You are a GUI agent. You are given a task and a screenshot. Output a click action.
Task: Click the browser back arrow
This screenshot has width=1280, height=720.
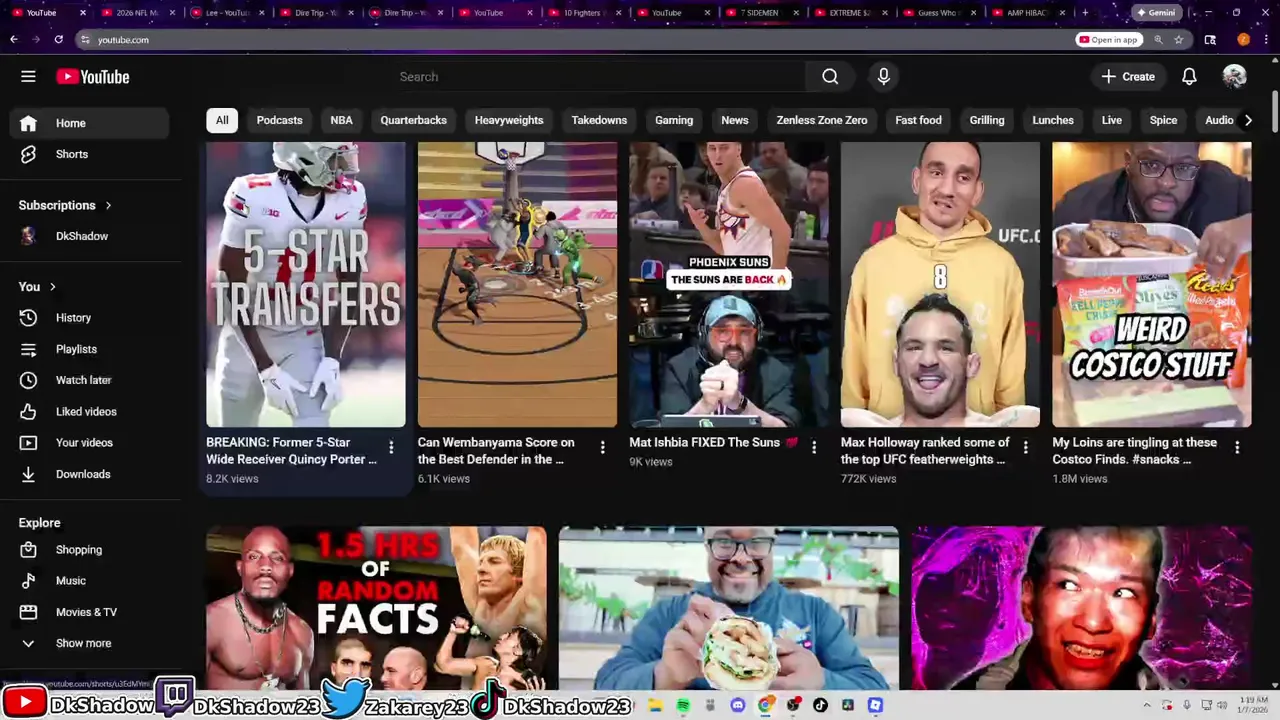[x=13, y=40]
